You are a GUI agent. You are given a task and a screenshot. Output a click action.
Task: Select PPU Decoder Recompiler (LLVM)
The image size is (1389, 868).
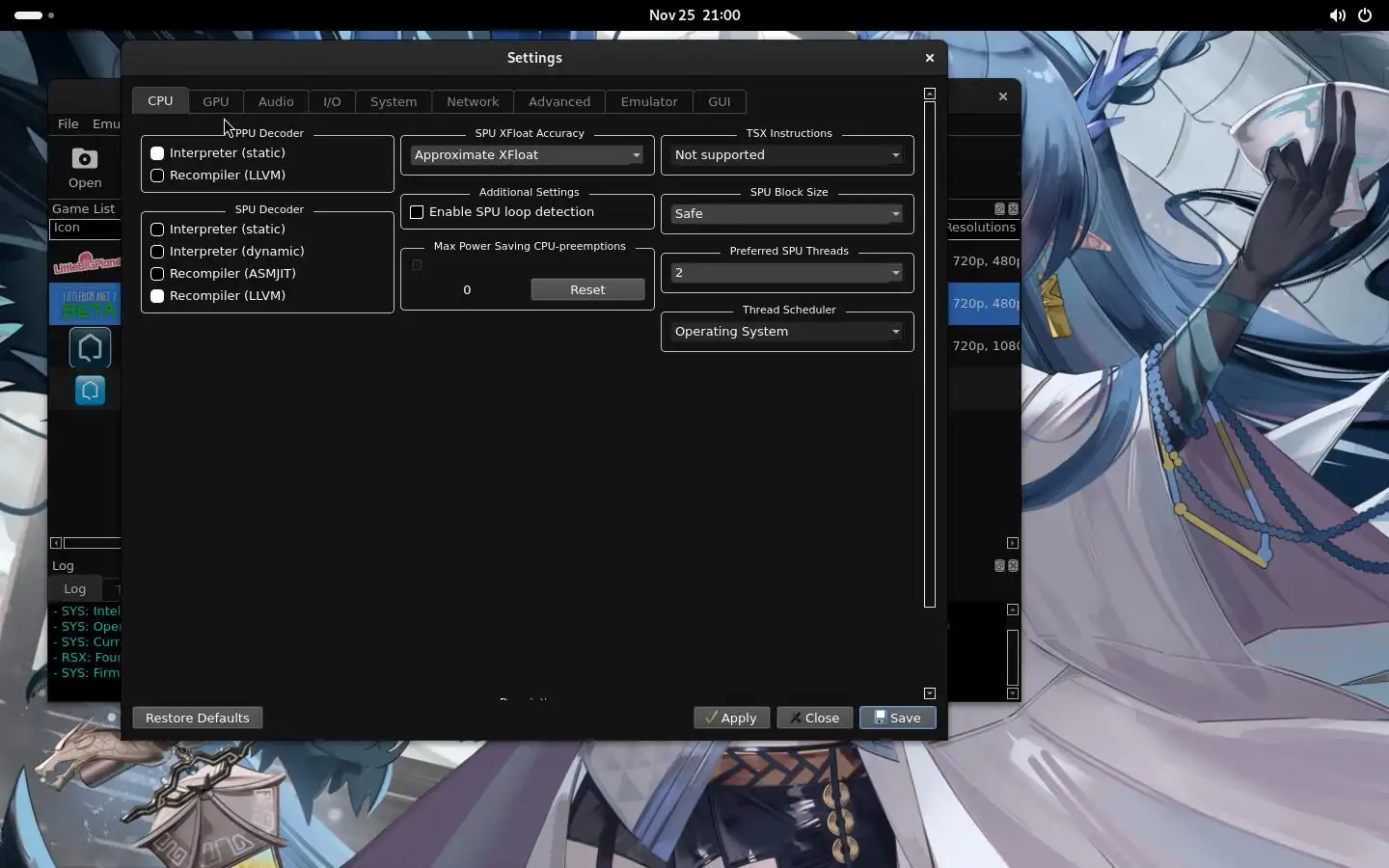(218, 176)
